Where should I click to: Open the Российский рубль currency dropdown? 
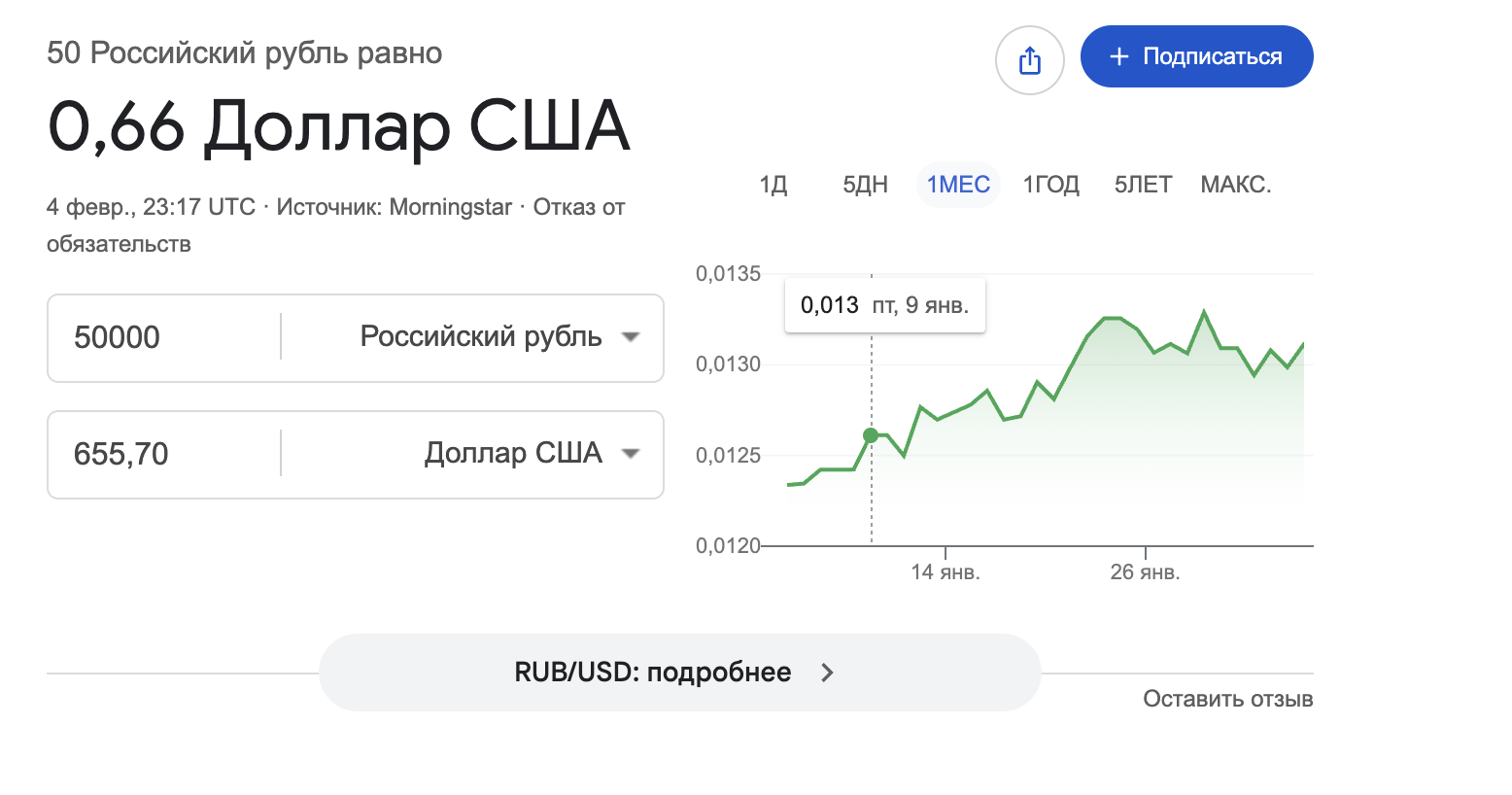click(630, 337)
